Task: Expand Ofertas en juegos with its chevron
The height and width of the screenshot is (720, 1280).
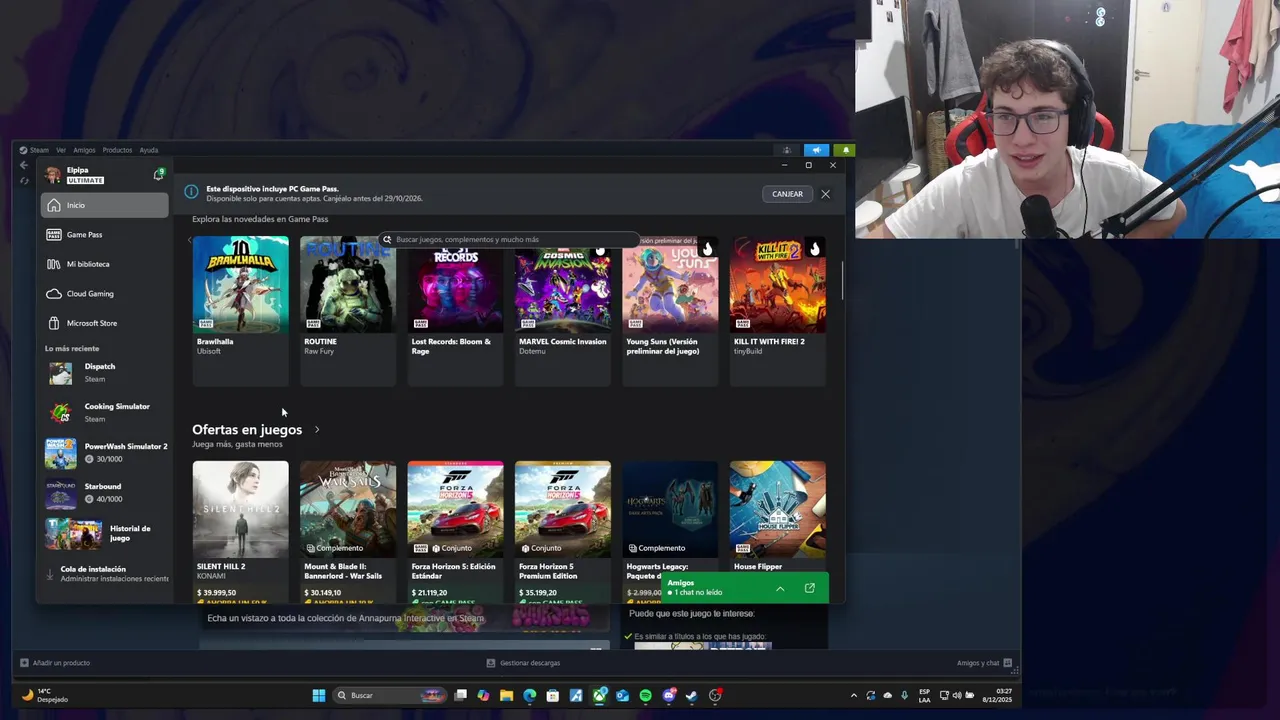Action: [x=317, y=430]
